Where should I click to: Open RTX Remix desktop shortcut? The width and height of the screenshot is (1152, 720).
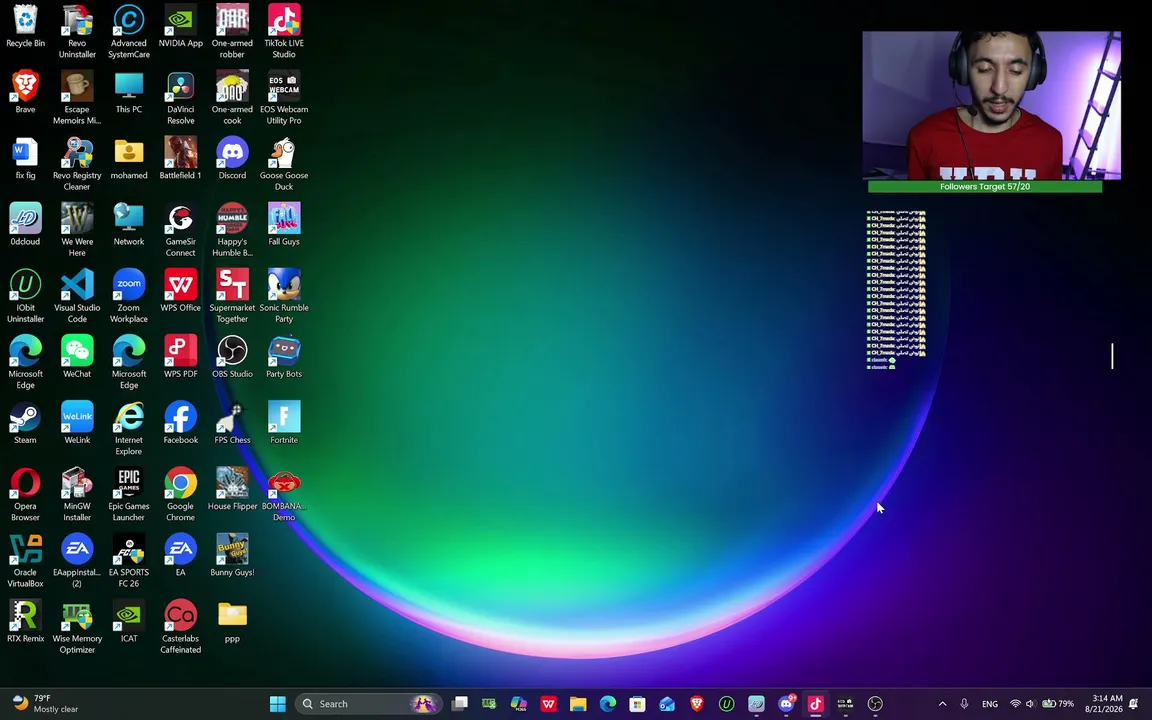click(26, 622)
